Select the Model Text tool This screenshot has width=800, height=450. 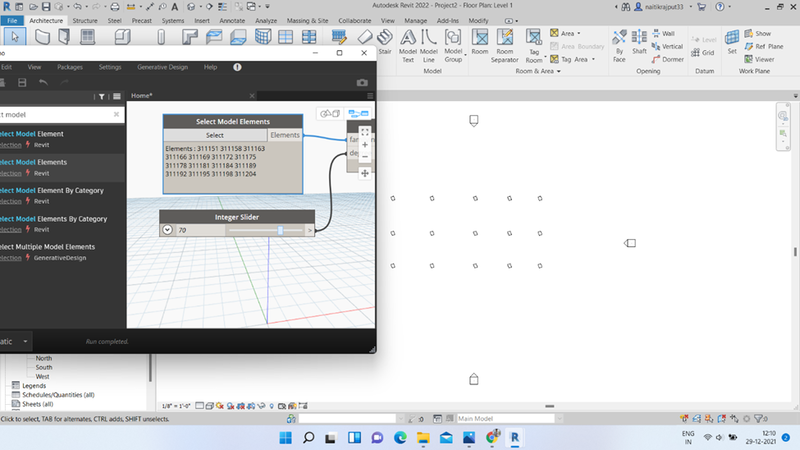point(408,46)
